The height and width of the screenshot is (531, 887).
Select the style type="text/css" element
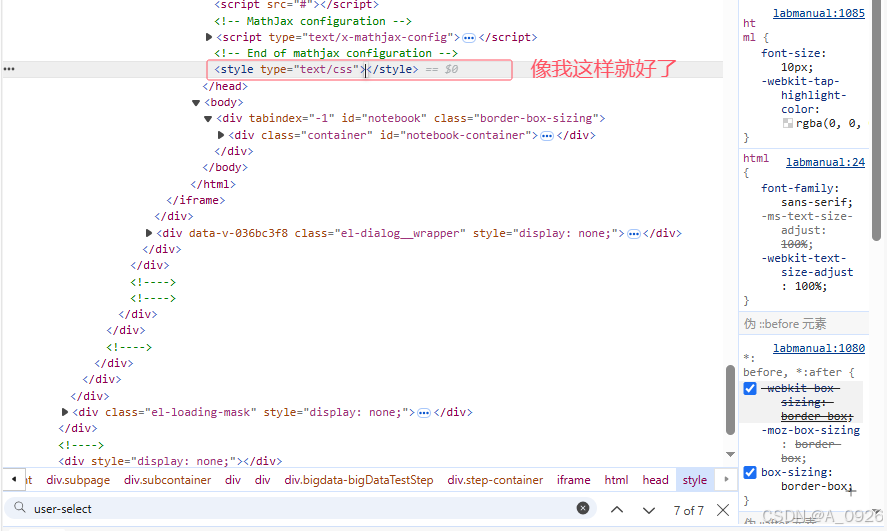click(316, 70)
